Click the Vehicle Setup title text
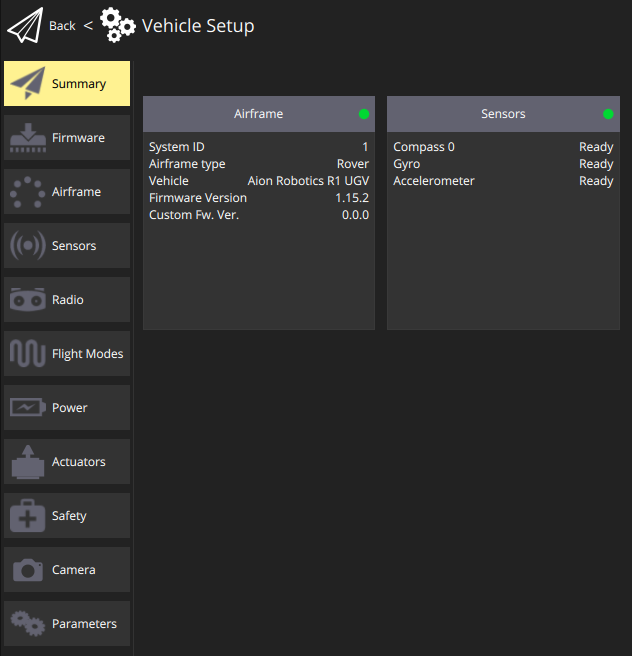632x656 pixels. 198,26
